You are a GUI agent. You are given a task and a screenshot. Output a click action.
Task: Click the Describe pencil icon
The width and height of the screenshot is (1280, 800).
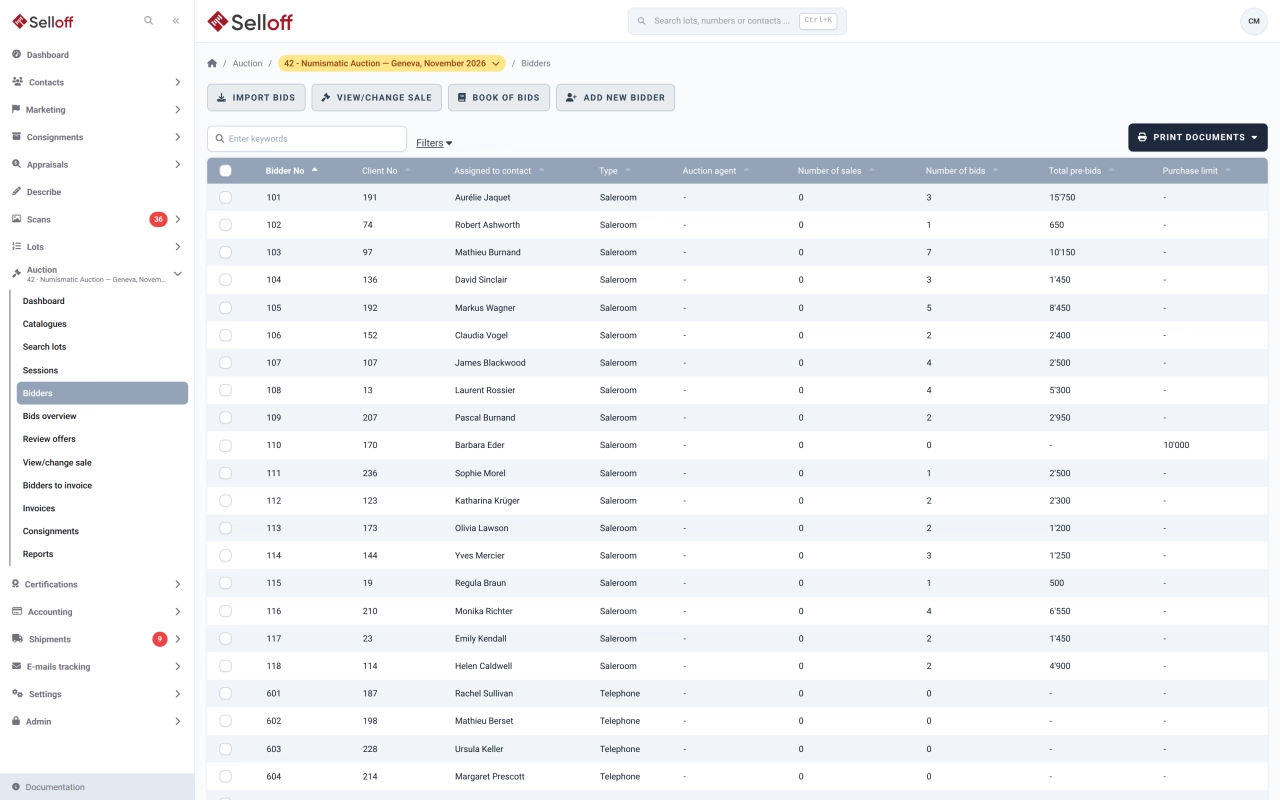pyautogui.click(x=17, y=191)
